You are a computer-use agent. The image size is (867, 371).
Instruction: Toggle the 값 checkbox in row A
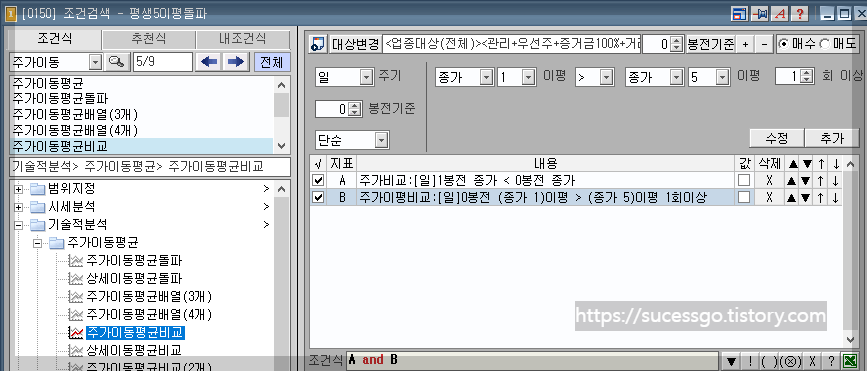[744, 180]
